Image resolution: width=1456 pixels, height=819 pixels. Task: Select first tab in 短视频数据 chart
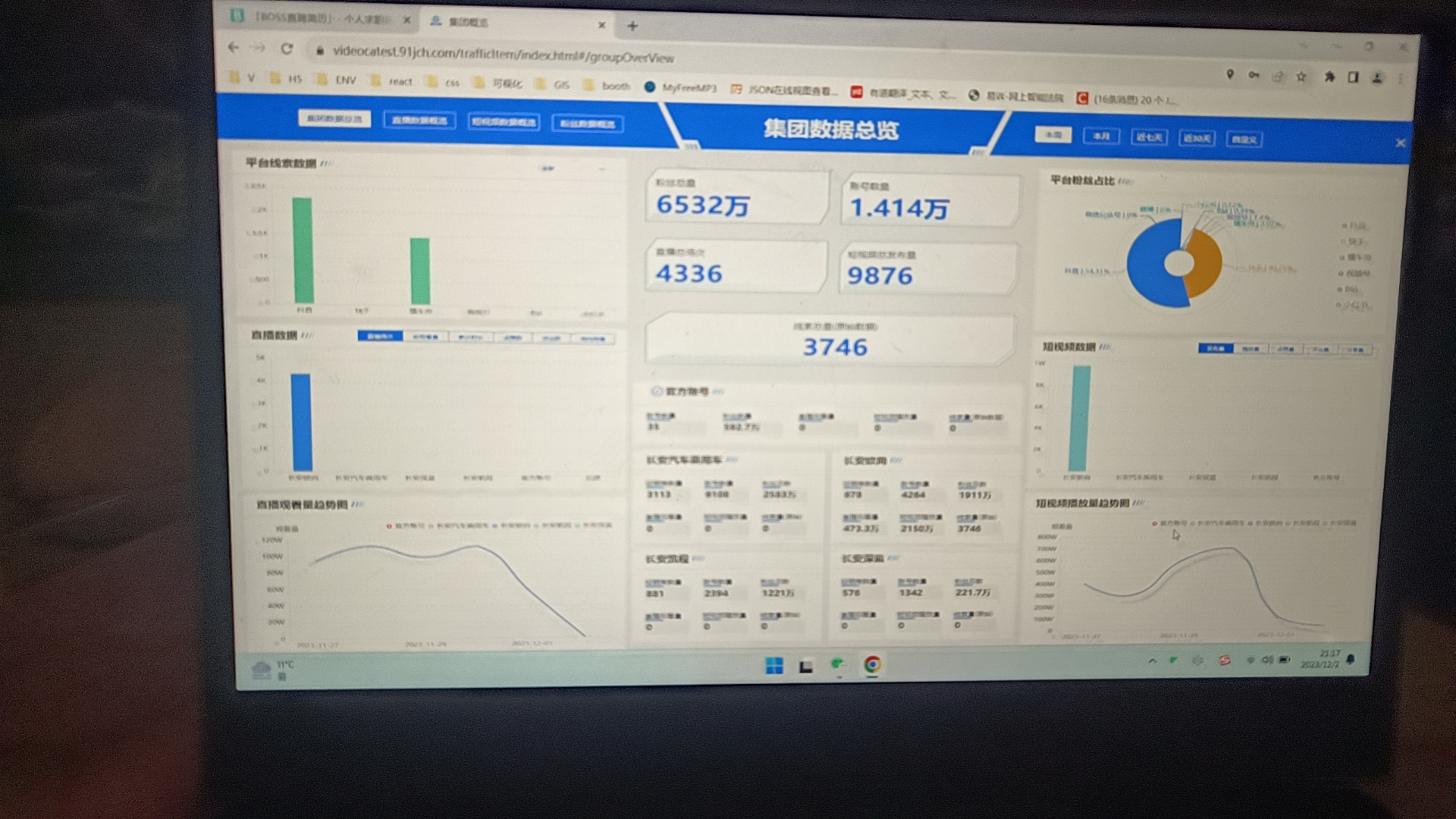[x=1216, y=348]
